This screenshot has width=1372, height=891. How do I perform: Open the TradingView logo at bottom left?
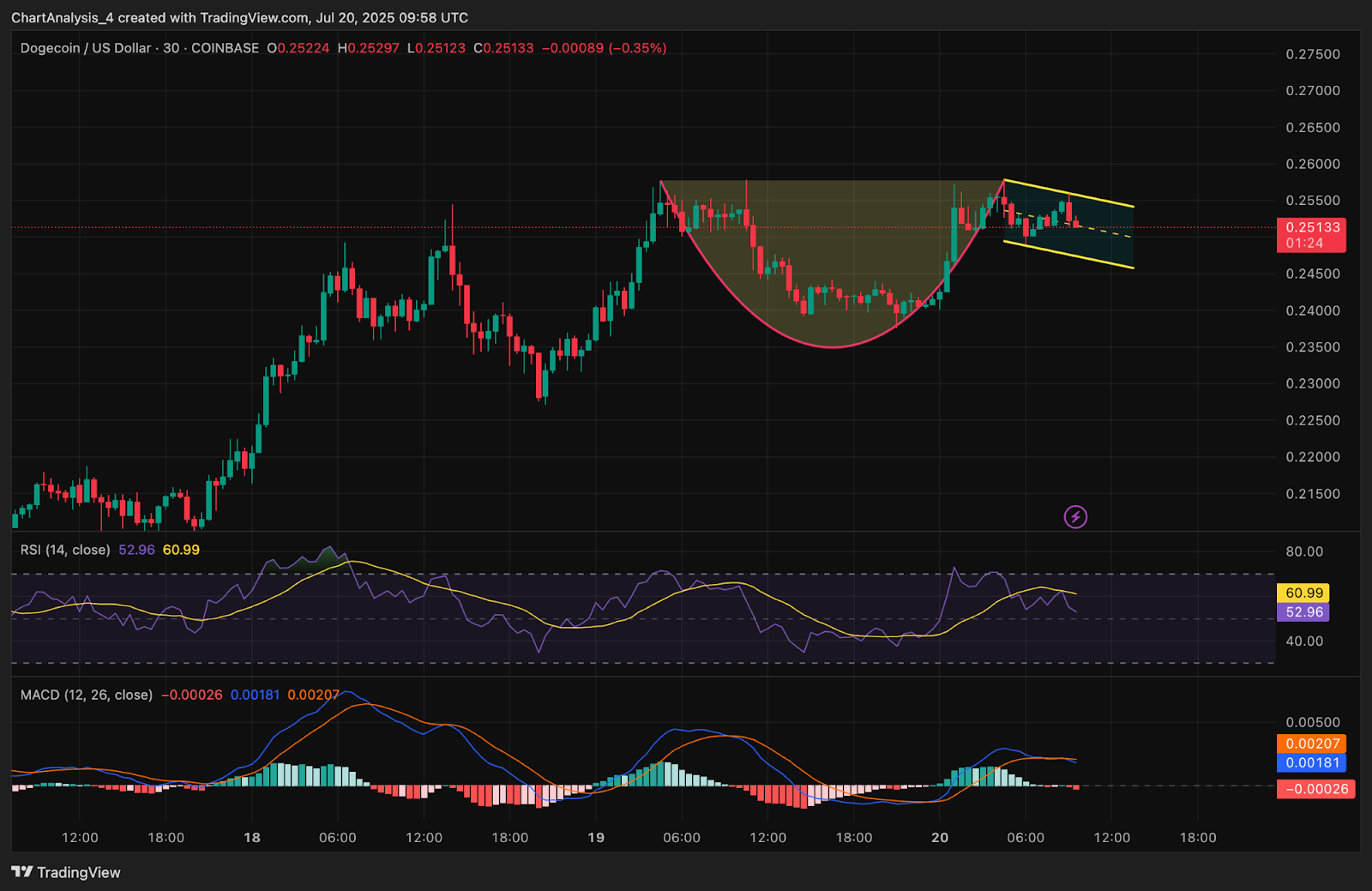[66, 872]
